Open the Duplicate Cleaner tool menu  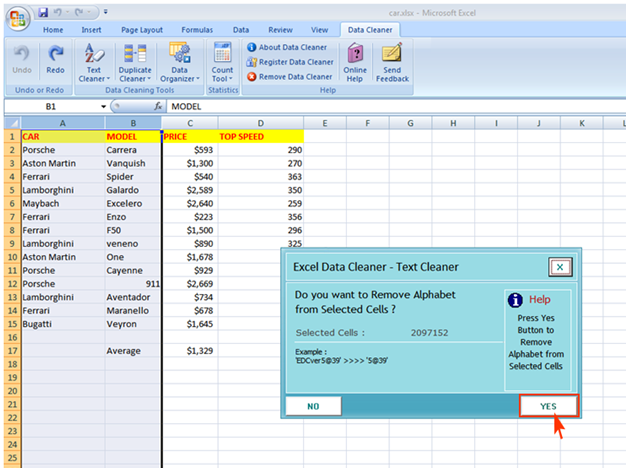[135, 62]
